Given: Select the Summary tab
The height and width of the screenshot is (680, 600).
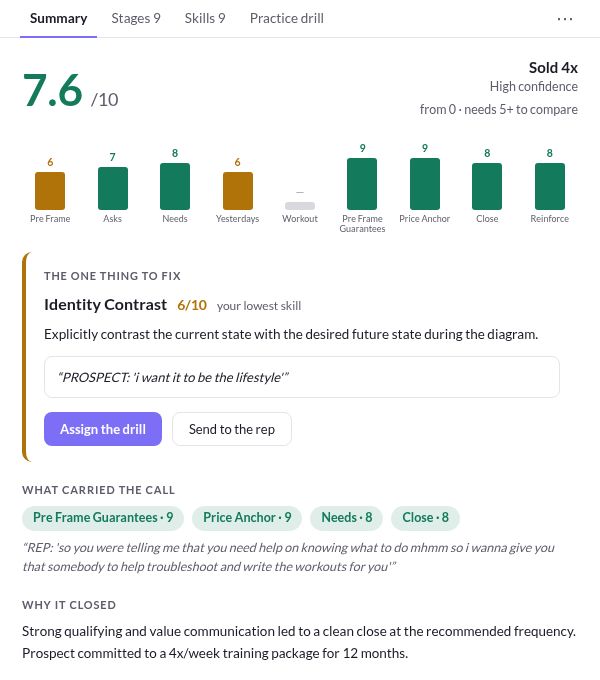Looking at the screenshot, I should click(x=59, y=18).
